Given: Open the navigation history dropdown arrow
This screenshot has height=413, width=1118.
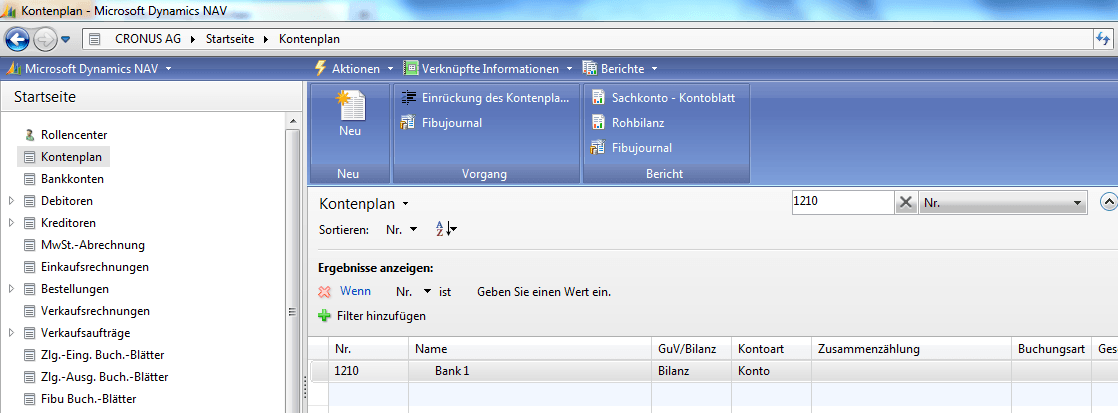Looking at the screenshot, I should pyautogui.click(x=66, y=39).
